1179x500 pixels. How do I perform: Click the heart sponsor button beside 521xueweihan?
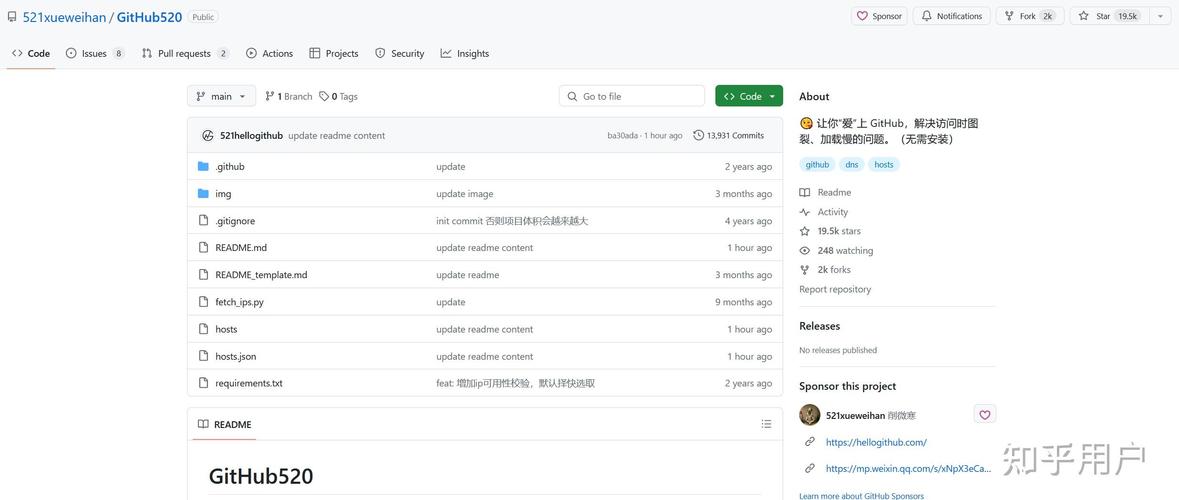pyautogui.click(x=985, y=414)
